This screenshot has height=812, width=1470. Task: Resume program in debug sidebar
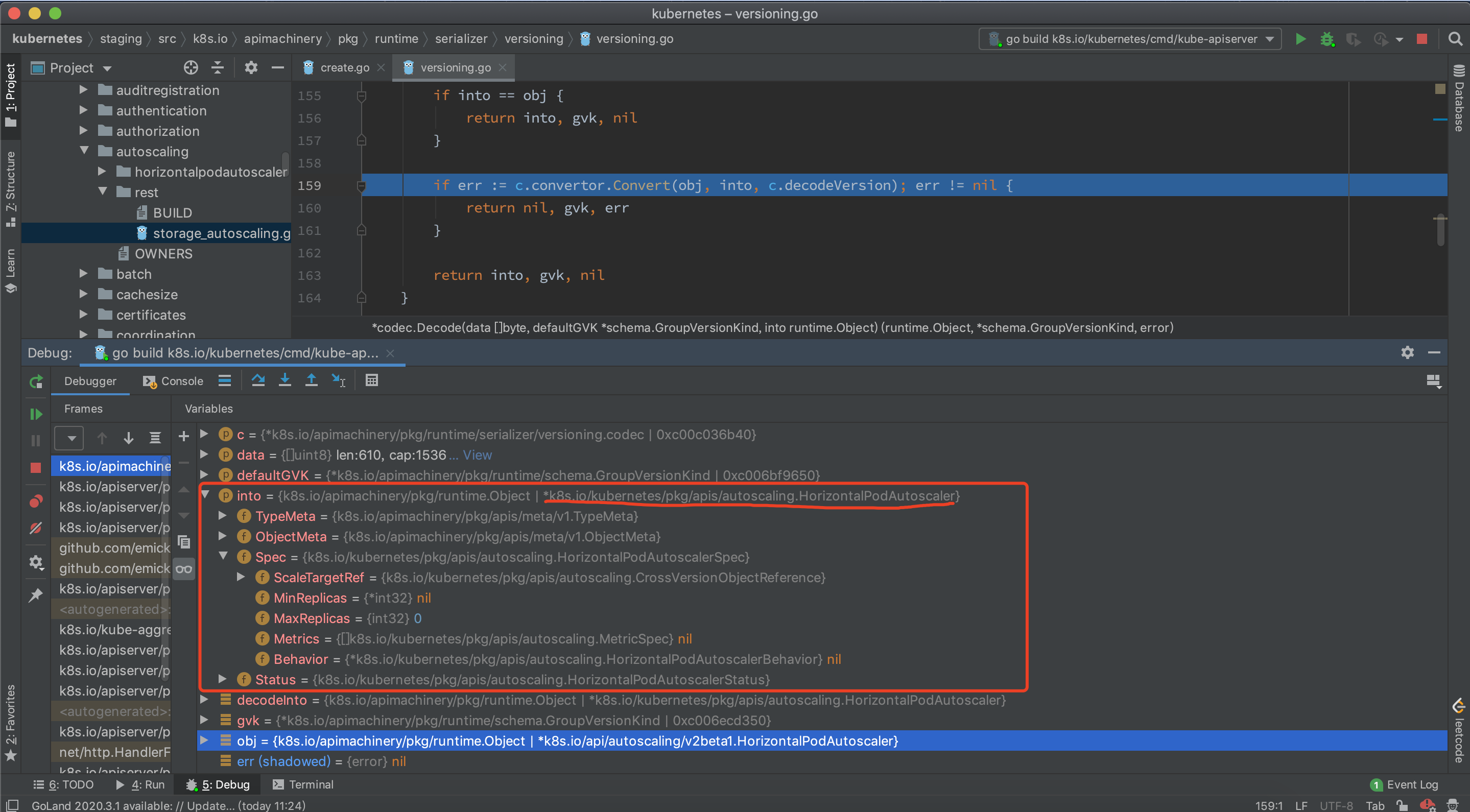click(x=35, y=414)
